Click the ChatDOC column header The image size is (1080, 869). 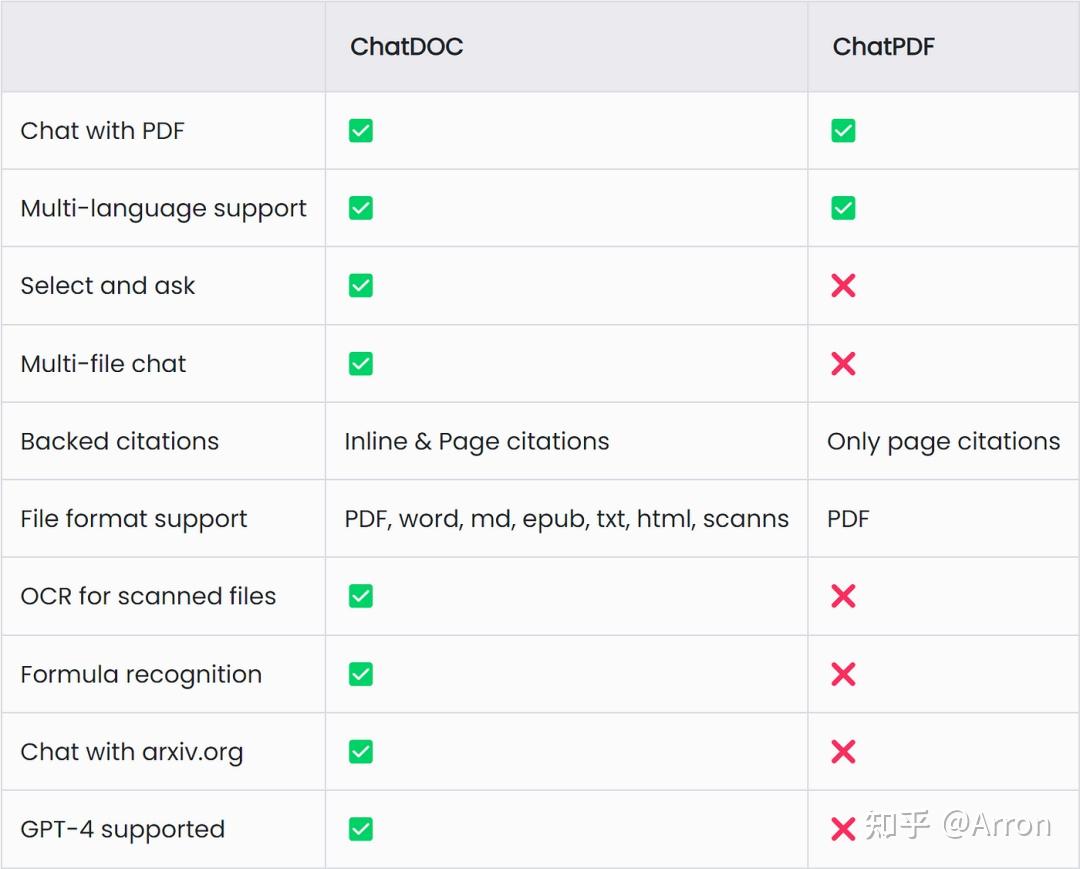[406, 47]
